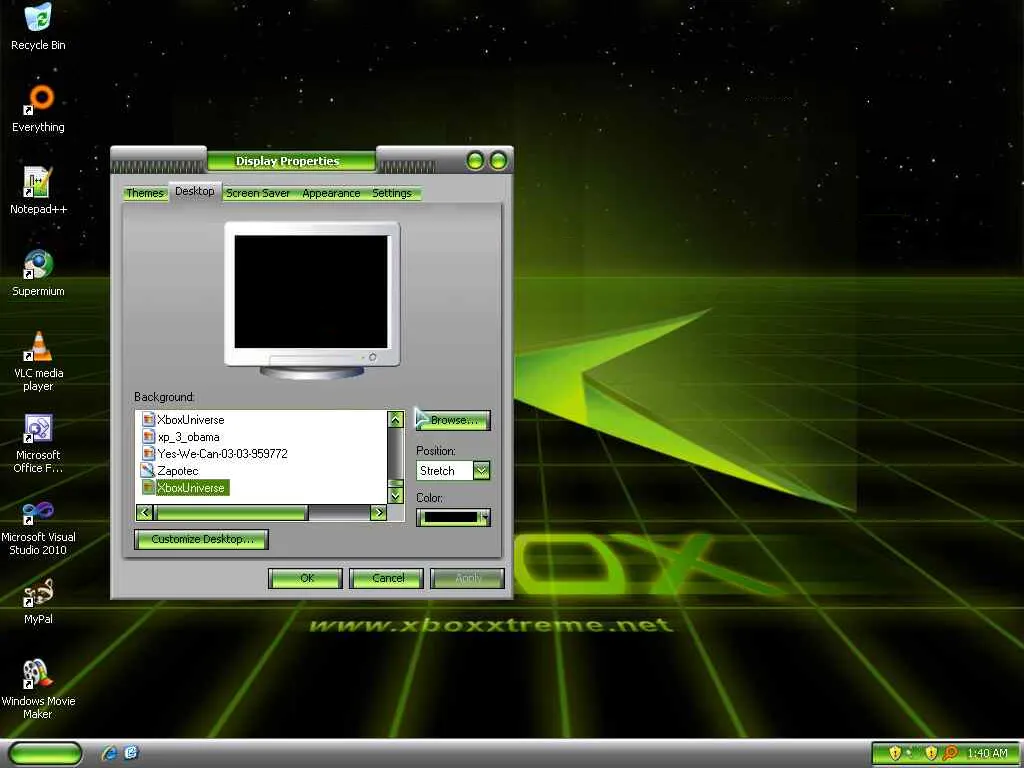Select the Zapotec background

[178, 471]
